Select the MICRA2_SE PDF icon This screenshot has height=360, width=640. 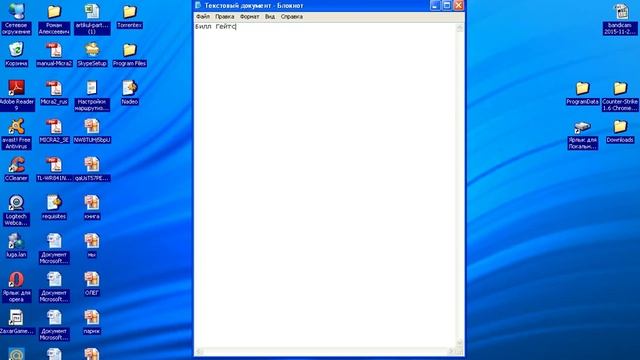54,131
